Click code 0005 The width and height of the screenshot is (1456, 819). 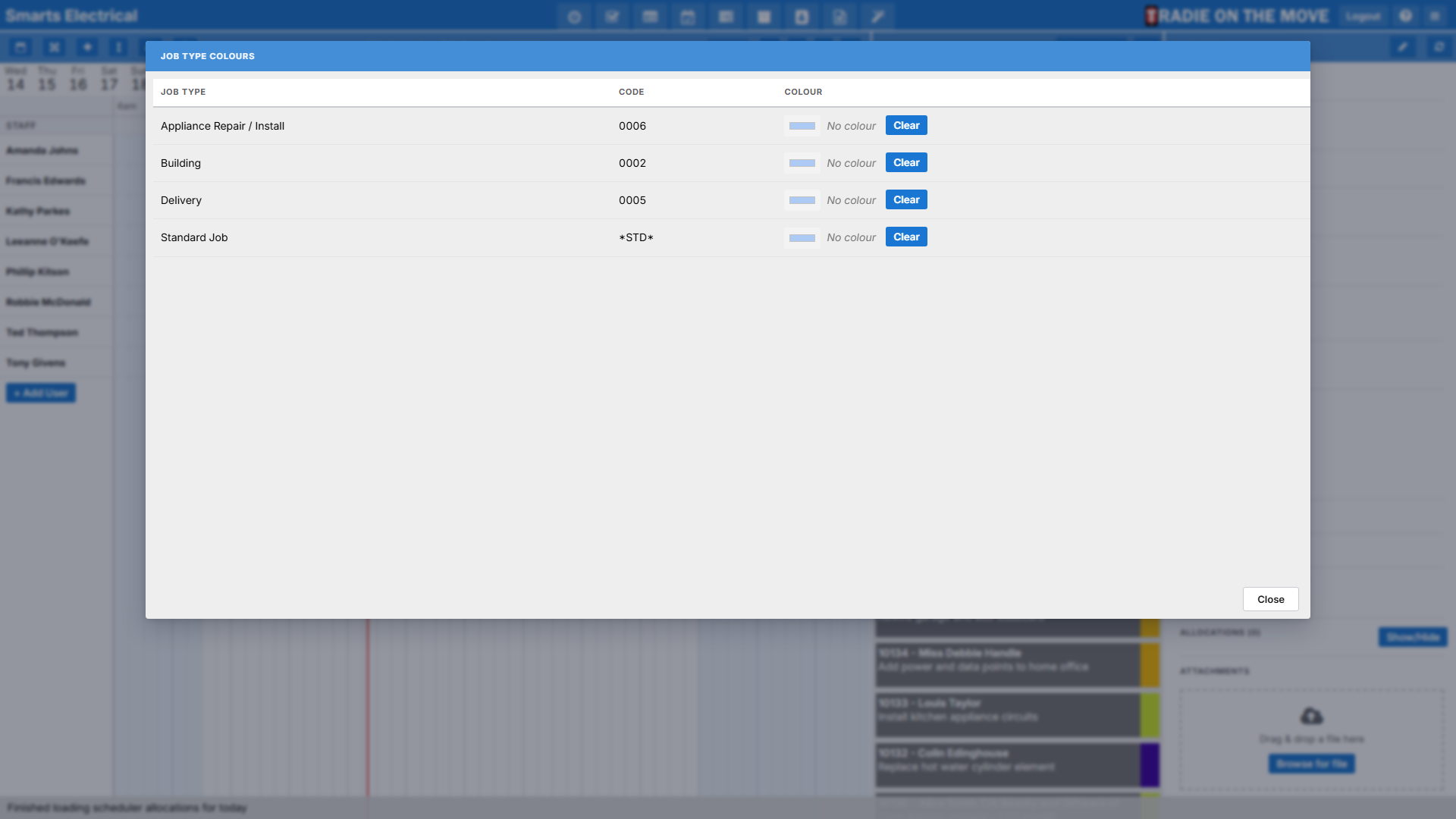pos(632,200)
